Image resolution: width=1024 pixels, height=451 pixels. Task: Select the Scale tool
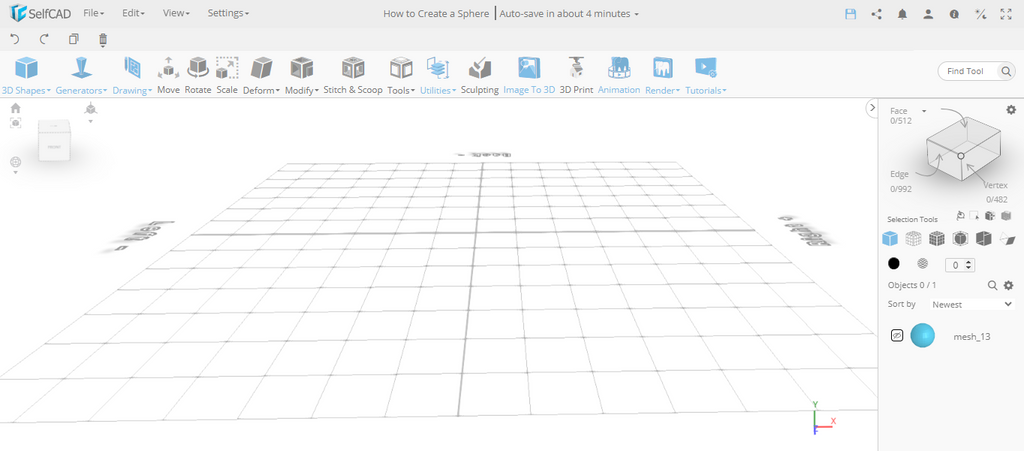pos(227,75)
